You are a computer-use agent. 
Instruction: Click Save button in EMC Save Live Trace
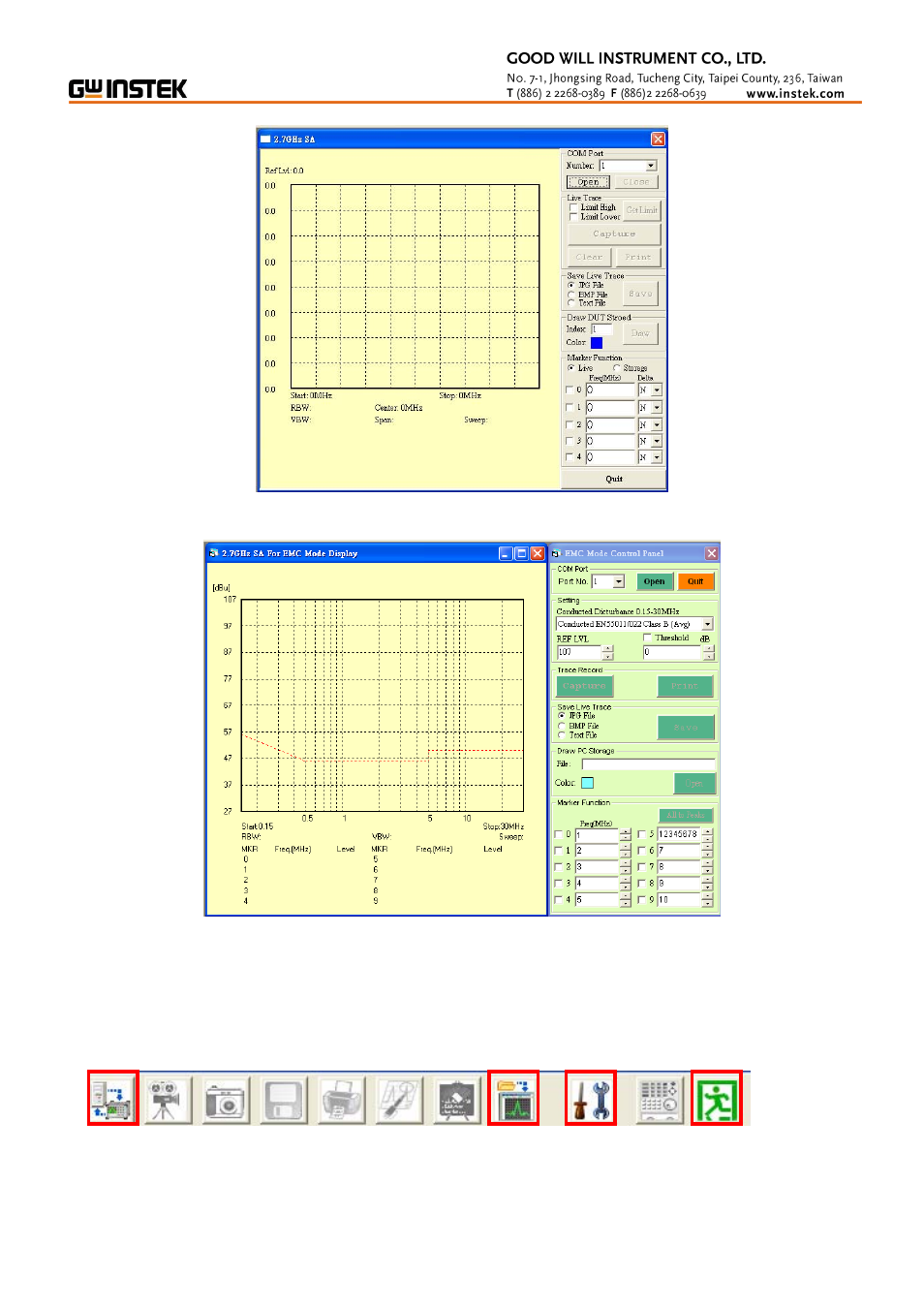tap(686, 728)
